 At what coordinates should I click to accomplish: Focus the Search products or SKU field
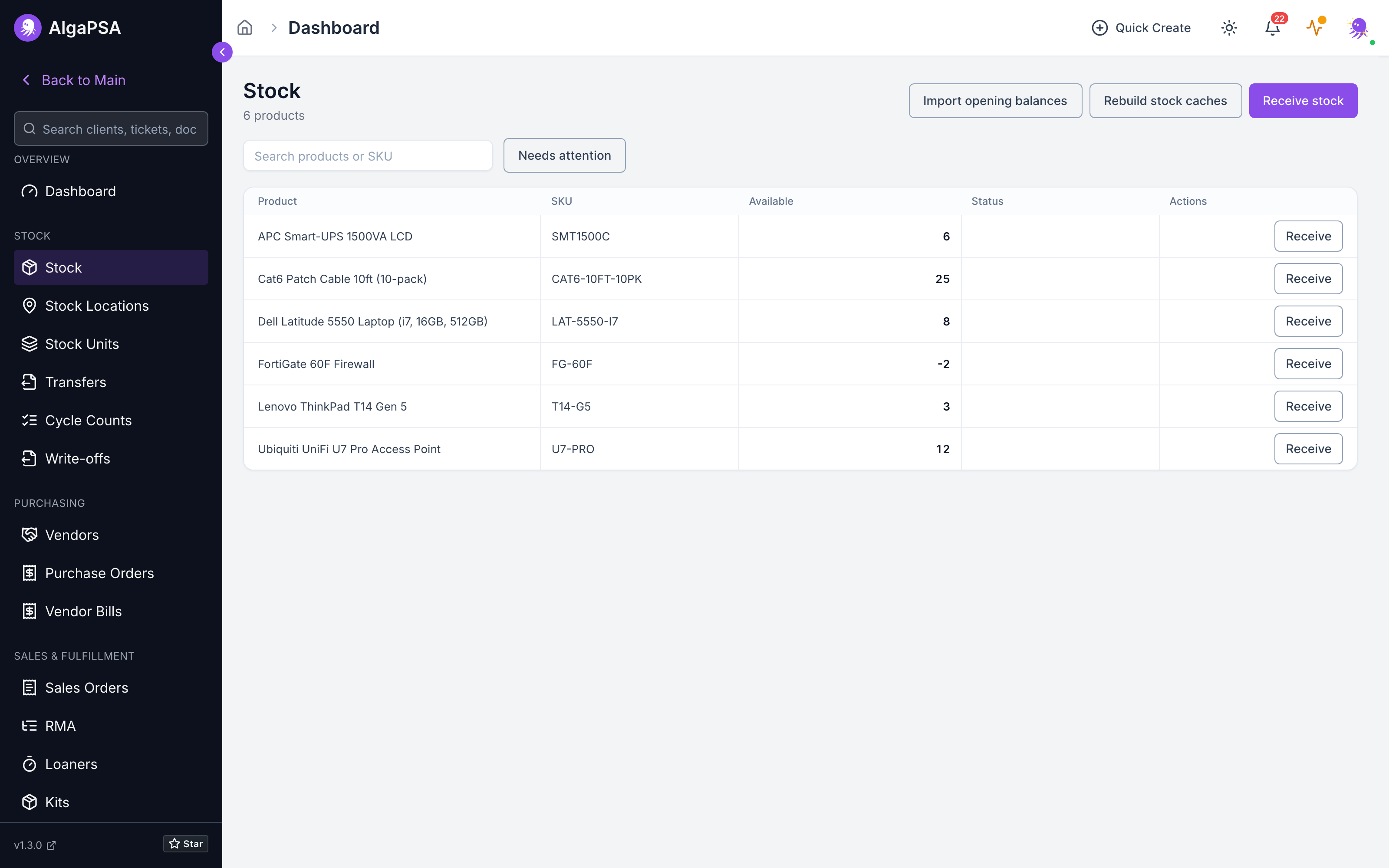click(x=368, y=155)
